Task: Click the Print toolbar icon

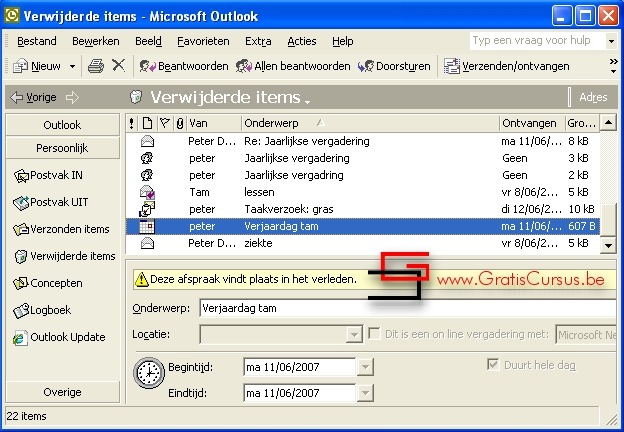Action: click(x=96, y=66)
